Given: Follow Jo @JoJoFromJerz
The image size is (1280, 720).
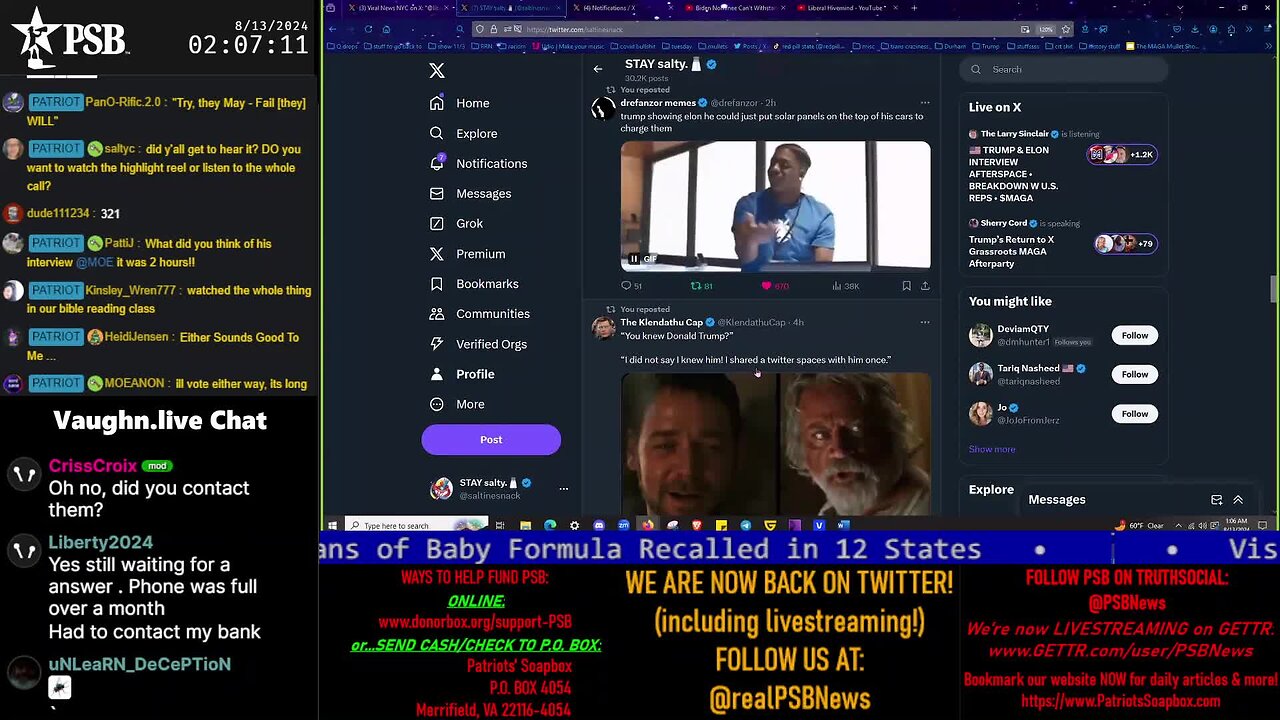Looking at the screenshot, I should [x=1135, y=414].
